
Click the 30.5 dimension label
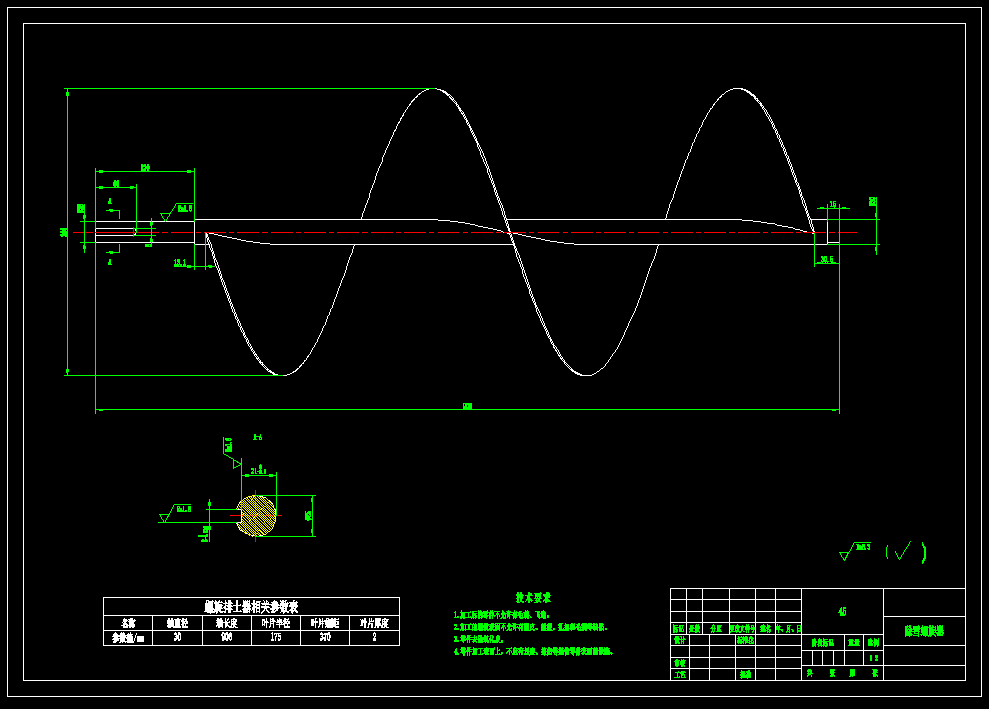(826, 259)
